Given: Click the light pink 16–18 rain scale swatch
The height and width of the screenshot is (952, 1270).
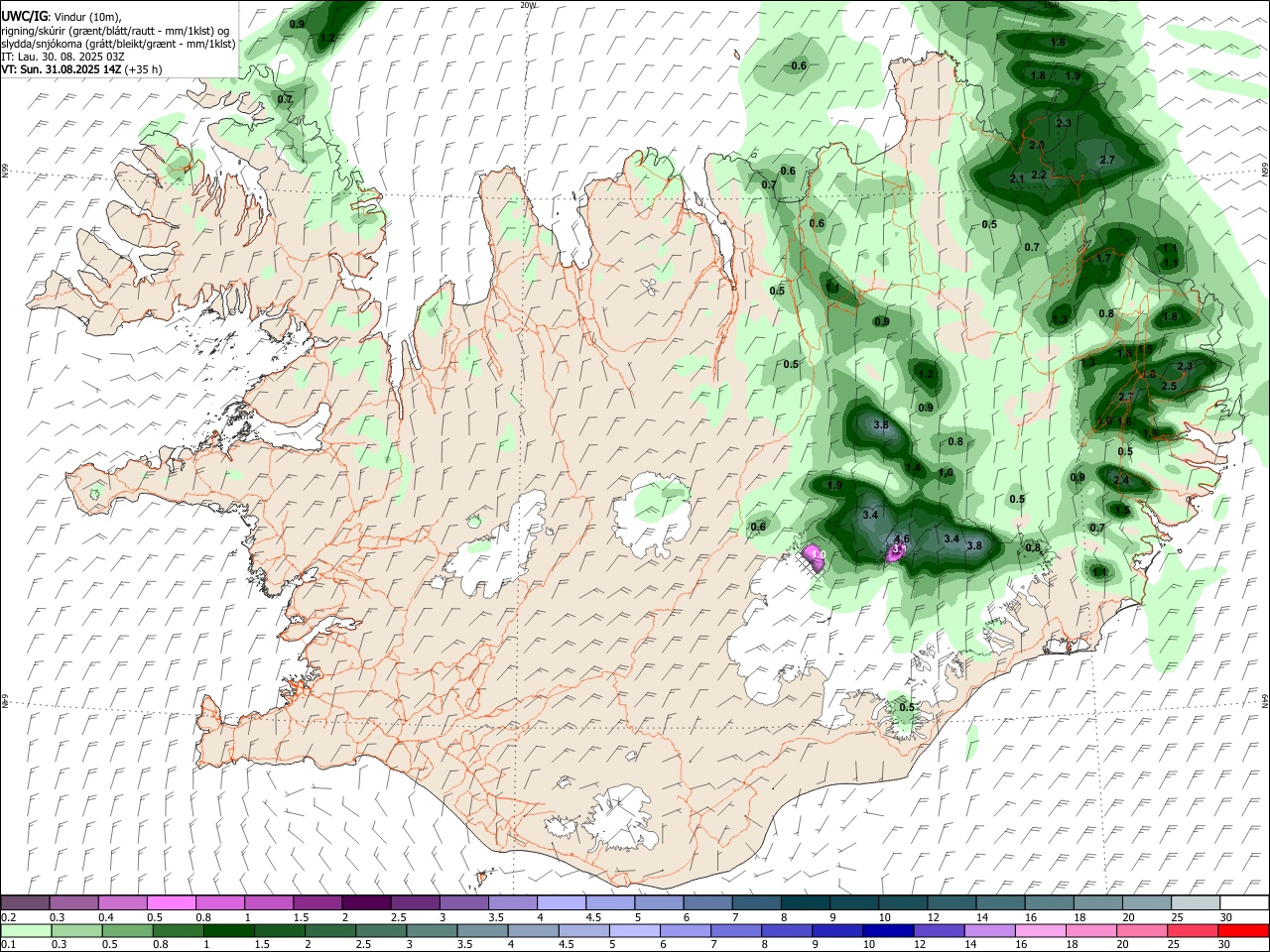Looking at the screenshot, I should pyautogui.click(x=1040, y=930).
